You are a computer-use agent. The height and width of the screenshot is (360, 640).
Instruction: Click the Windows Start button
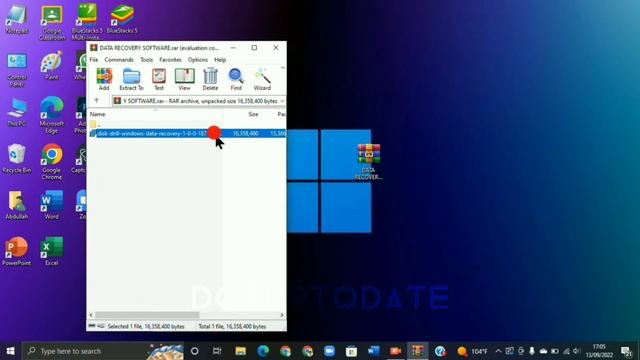pyautogui.click(x=11, y=351)
